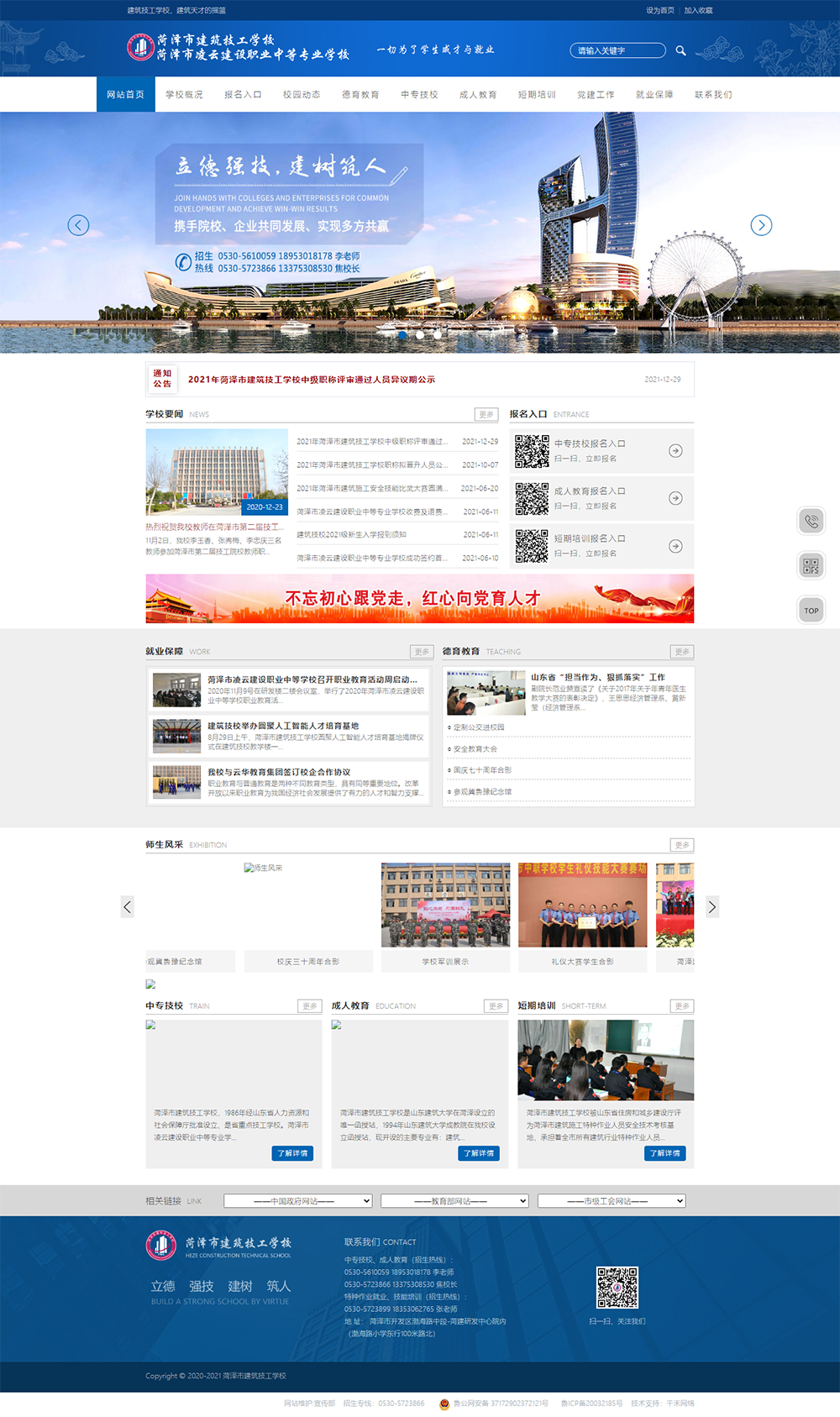
Task: Select 德育教育 in navigation bar
Action: click(x=360, y=95)
